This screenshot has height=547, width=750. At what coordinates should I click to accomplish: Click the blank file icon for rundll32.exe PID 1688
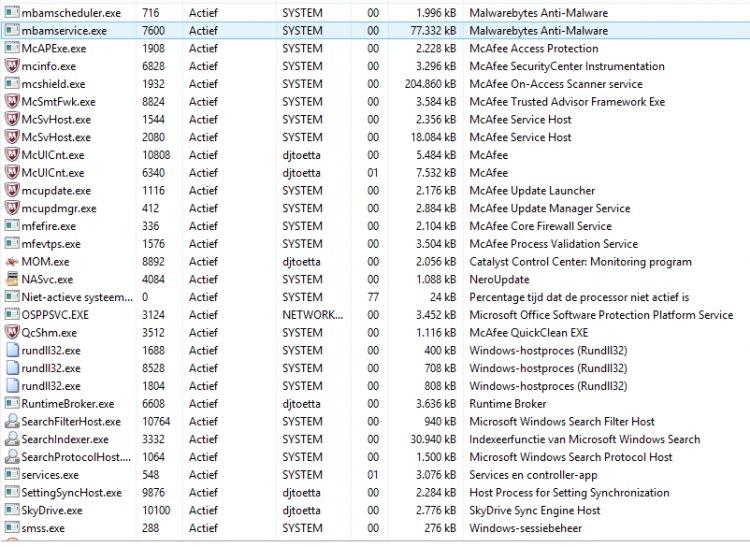[x=12, y=350]
